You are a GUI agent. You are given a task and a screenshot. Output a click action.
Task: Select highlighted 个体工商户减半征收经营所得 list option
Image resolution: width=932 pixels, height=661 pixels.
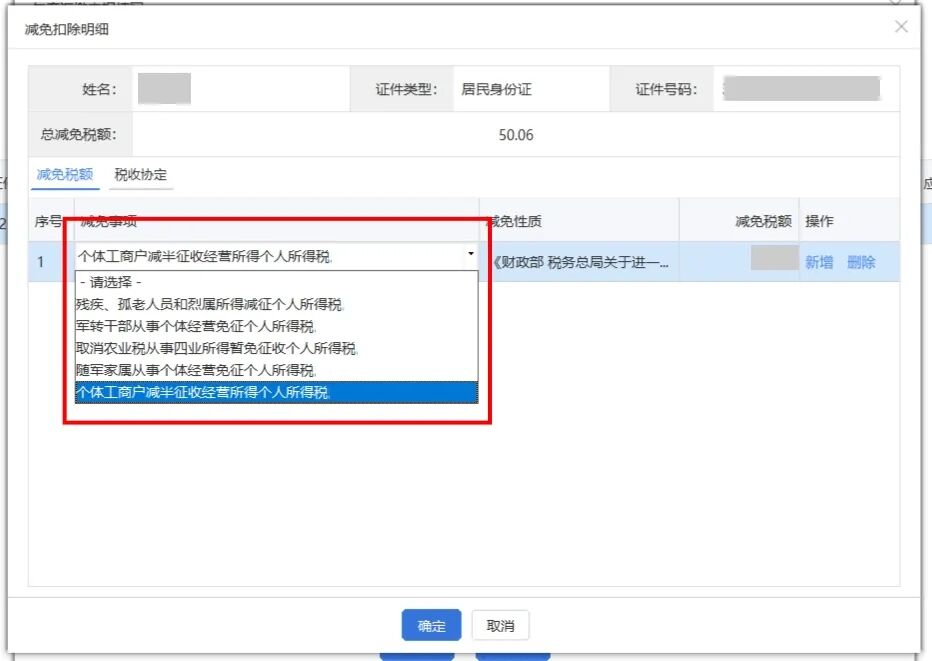coord(204,392)
